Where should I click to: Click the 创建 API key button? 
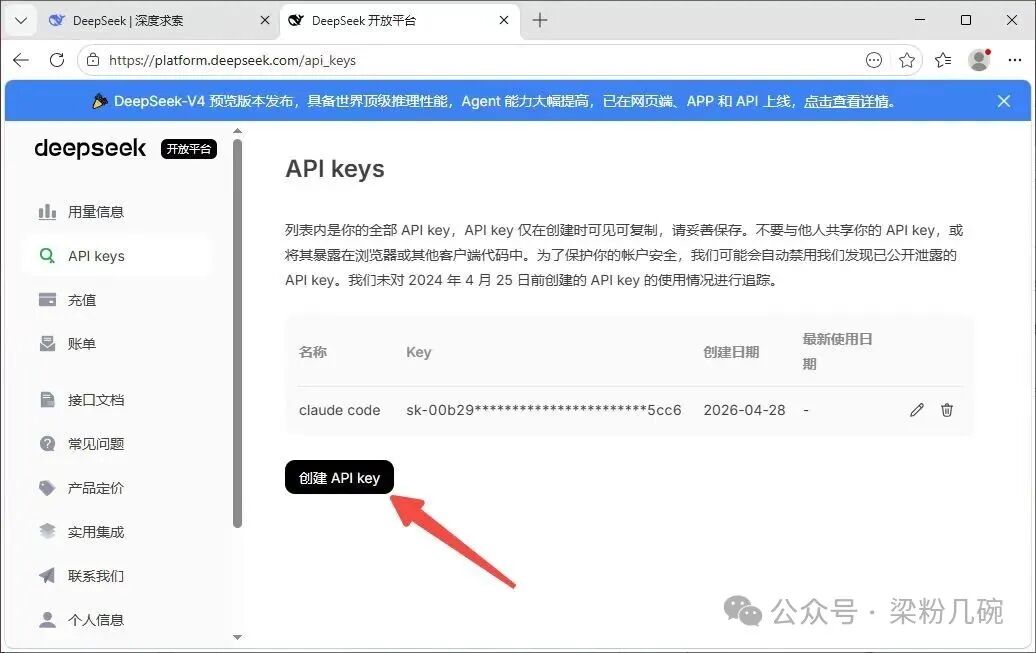pyautogui.click(x=339, y=477)
